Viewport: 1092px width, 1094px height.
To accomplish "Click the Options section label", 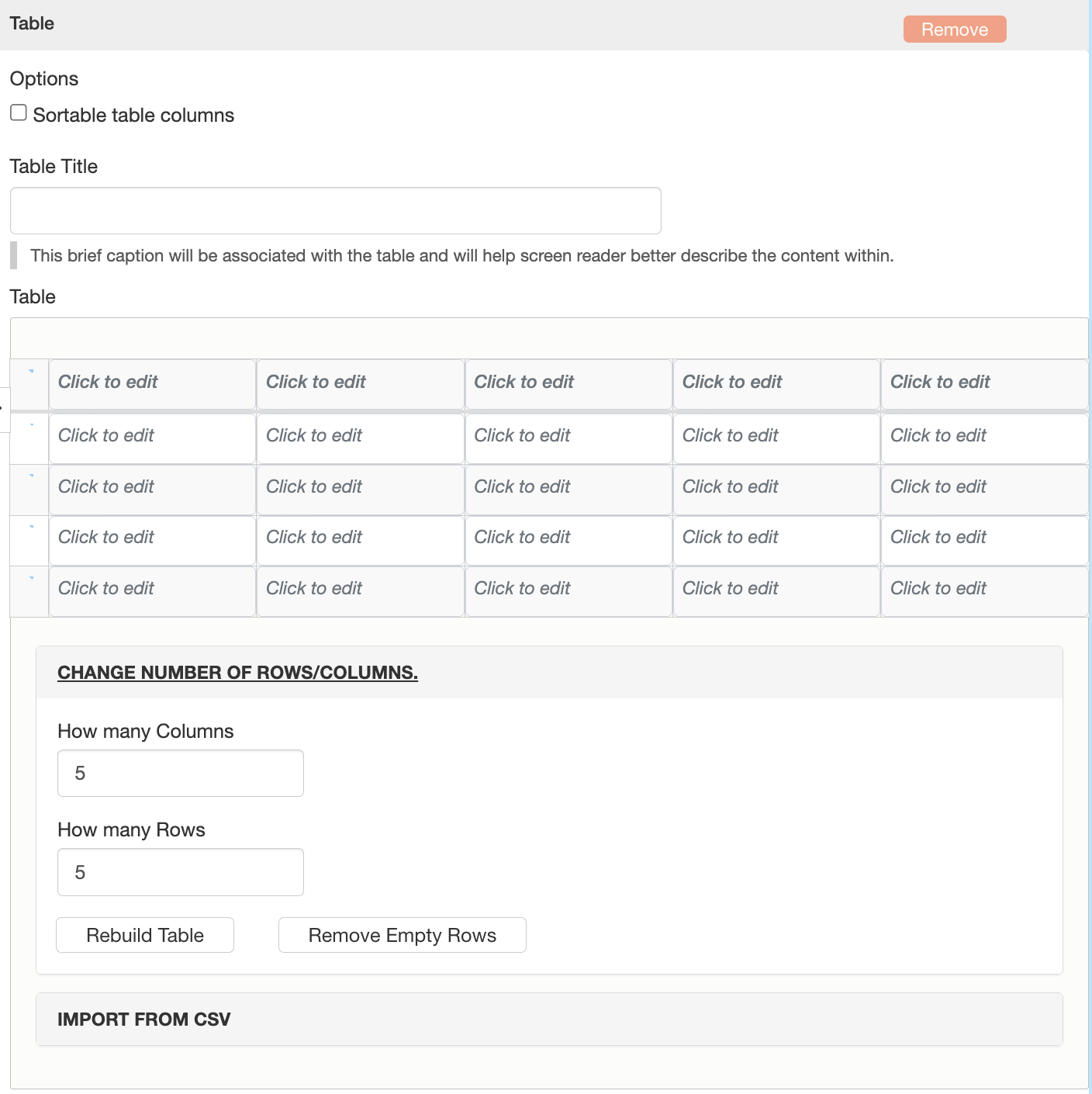I will (43, 78).
